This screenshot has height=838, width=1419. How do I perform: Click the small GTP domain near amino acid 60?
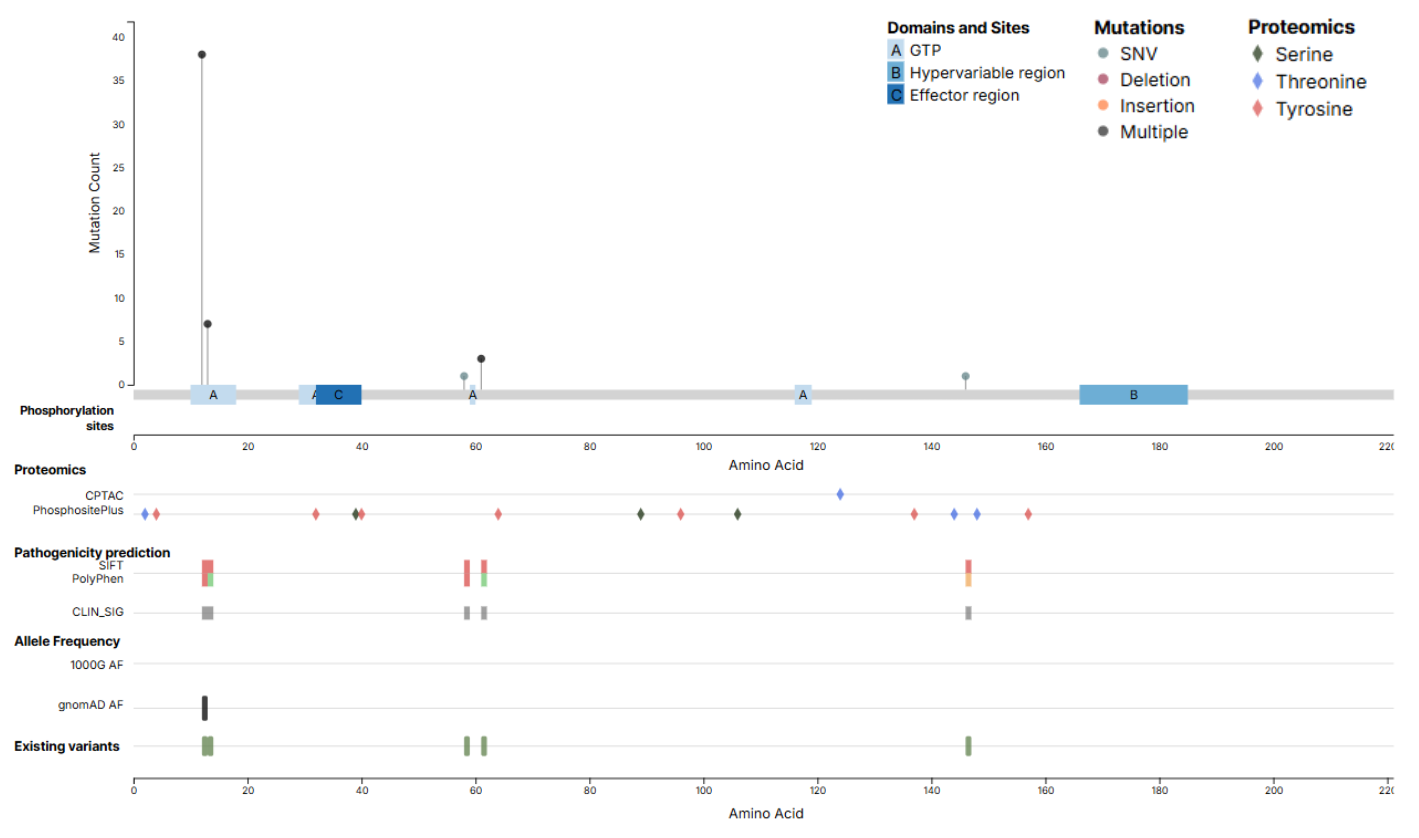[473, 395]
